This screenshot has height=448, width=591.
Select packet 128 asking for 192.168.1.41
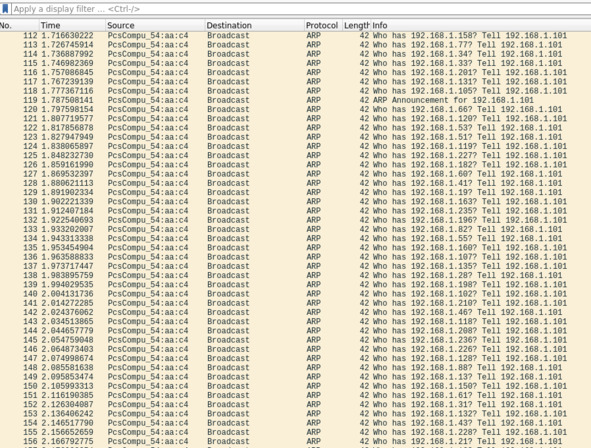(x=296, y=183)
